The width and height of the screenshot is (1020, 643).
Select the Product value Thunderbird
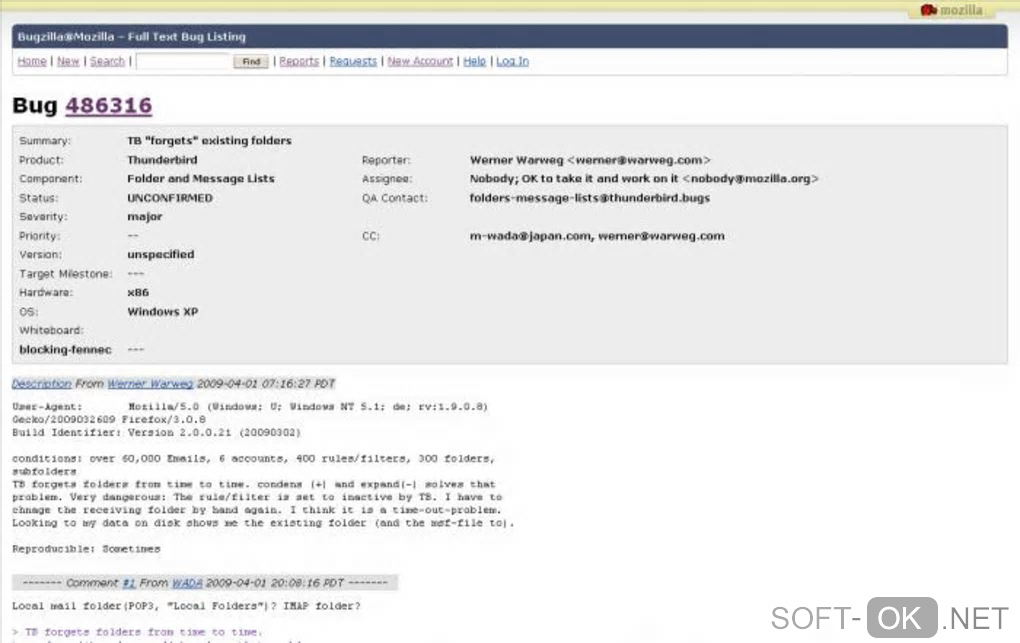tap(162, 160)
